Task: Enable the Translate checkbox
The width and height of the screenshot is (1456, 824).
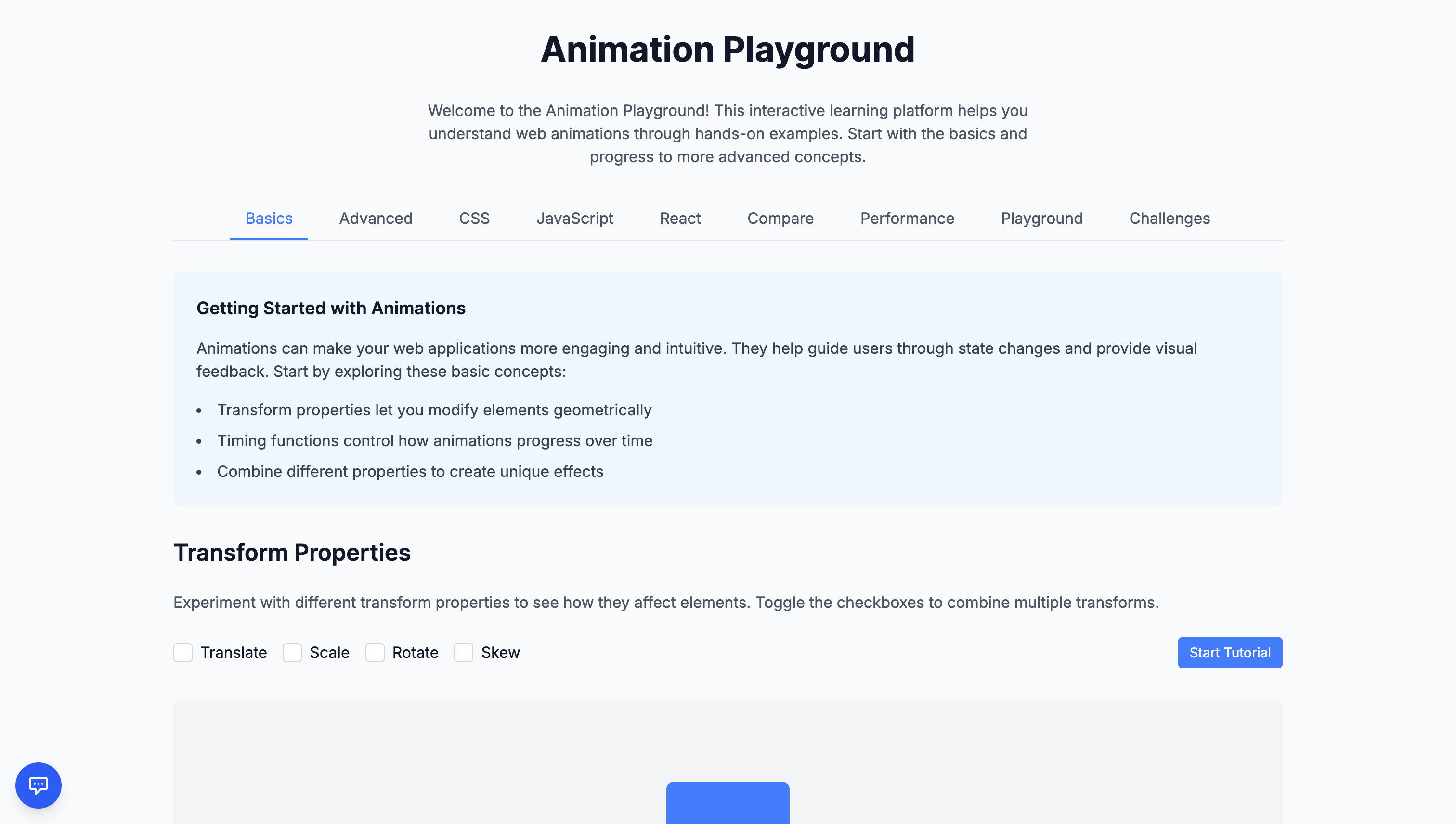Action: (x=183, y=653)
